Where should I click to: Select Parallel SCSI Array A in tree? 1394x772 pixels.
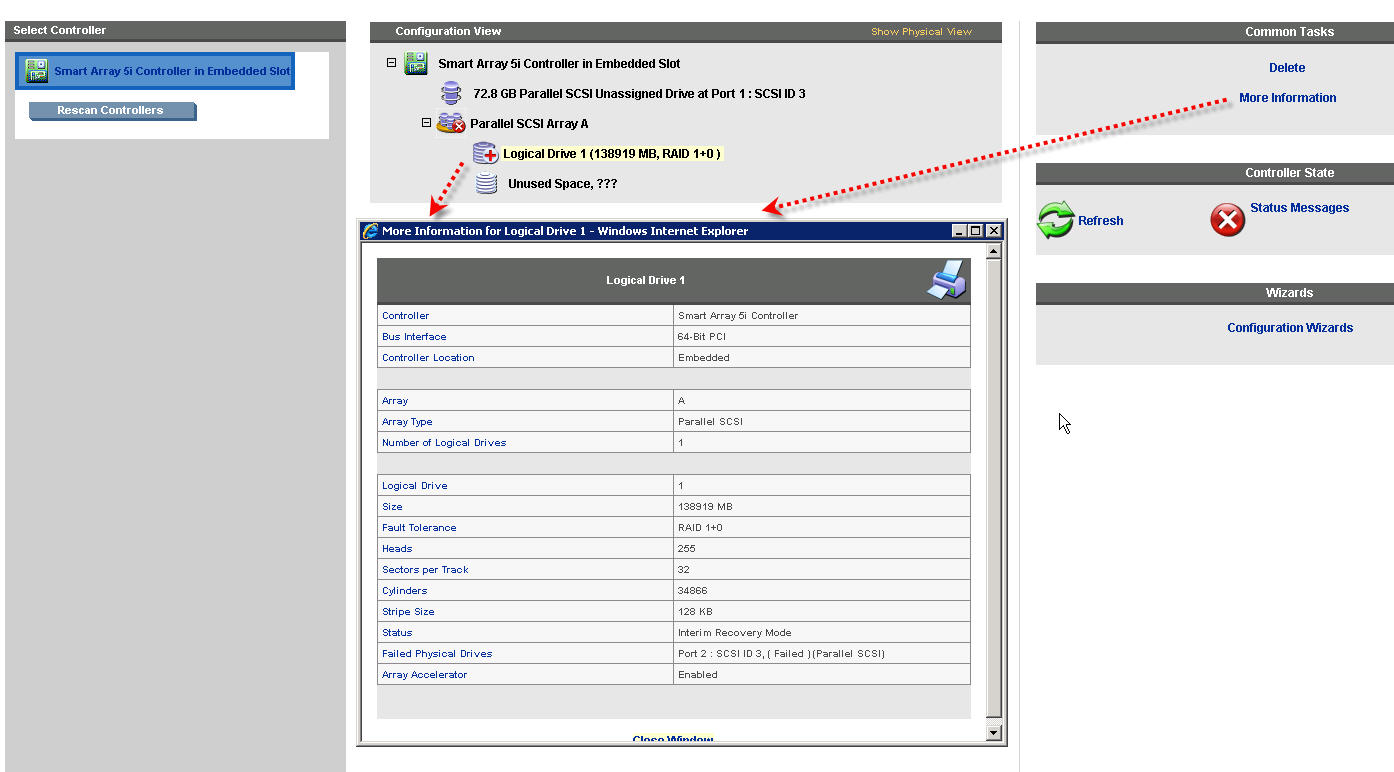[x=529, y=124]
